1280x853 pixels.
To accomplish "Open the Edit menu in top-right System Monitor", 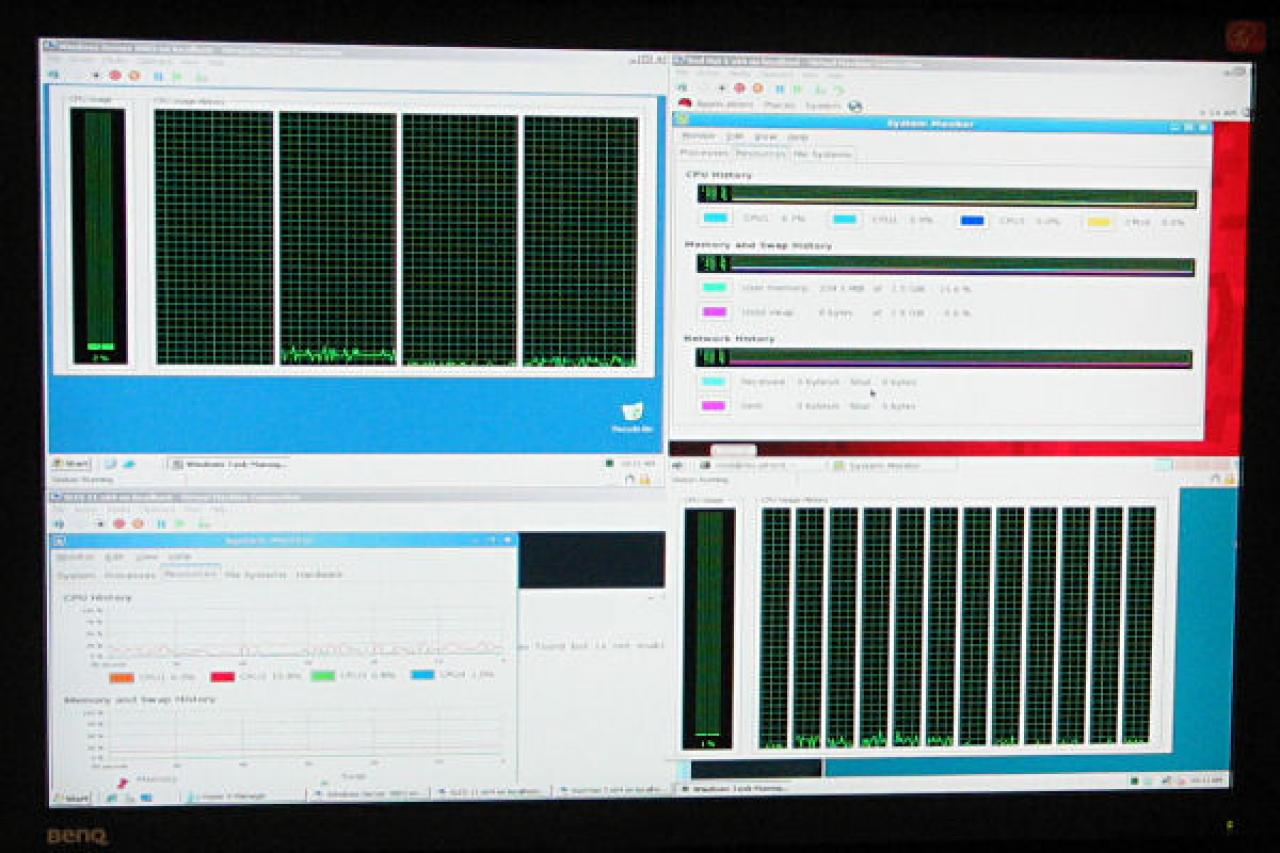I will point(735,136).
